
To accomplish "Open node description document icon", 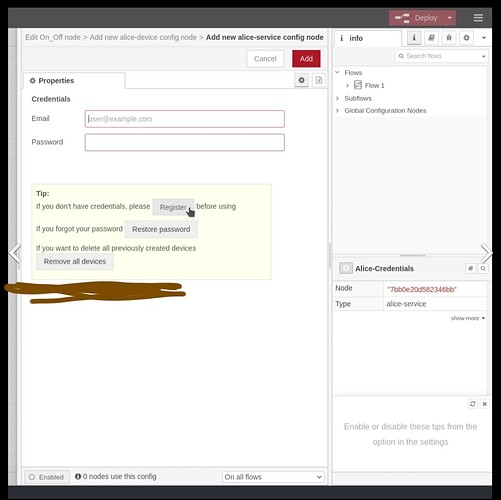I will click(319, 80).
